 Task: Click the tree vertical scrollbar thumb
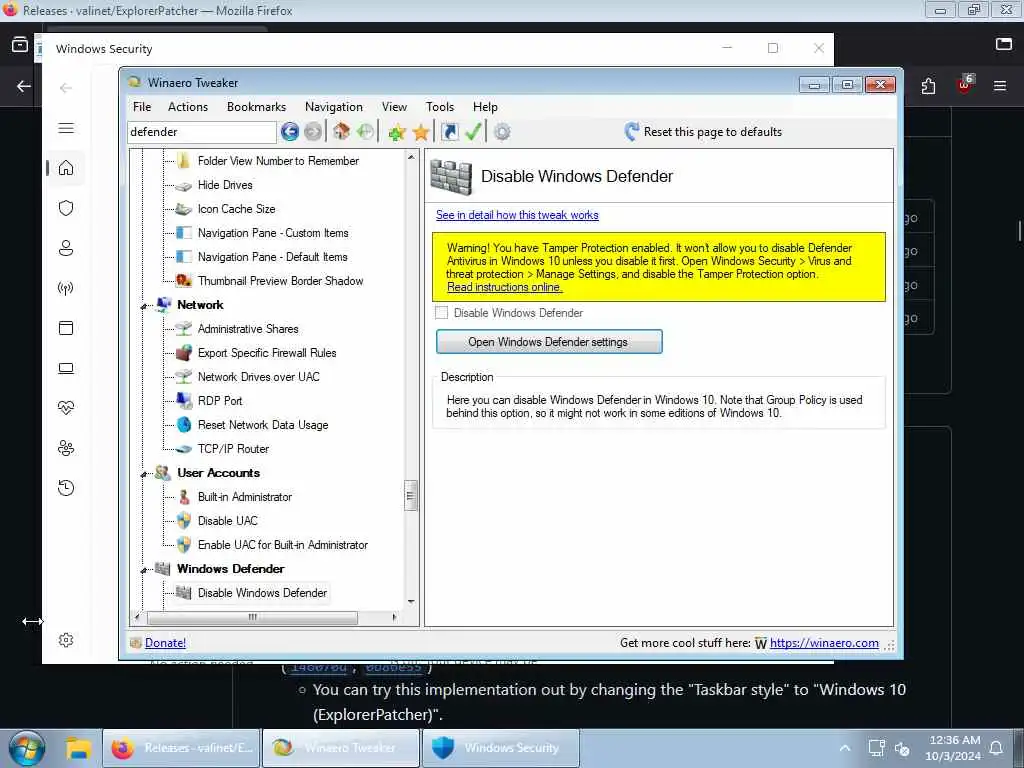(x=411, y=496)
